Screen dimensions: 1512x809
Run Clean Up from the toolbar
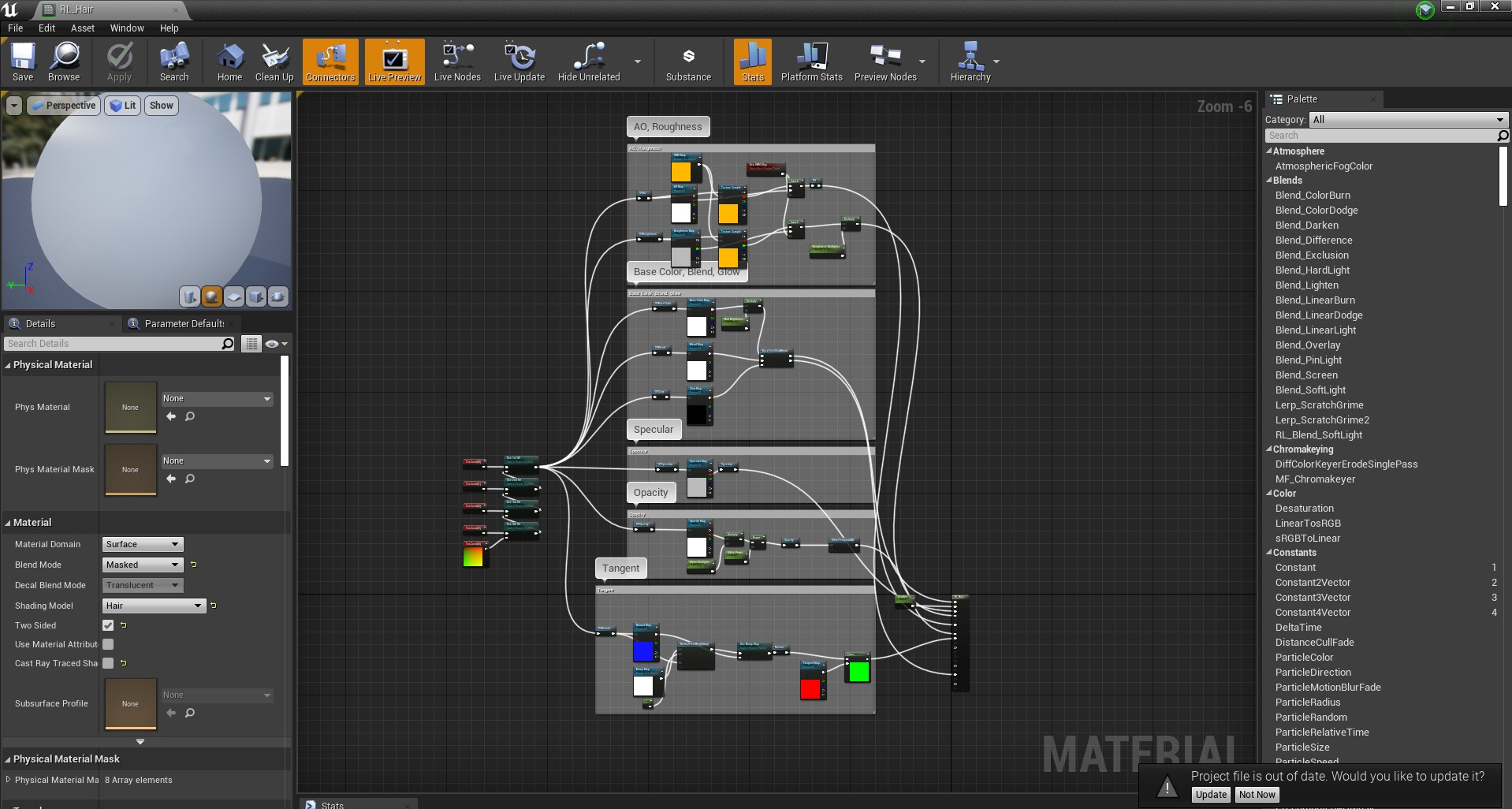pos(274,62)
